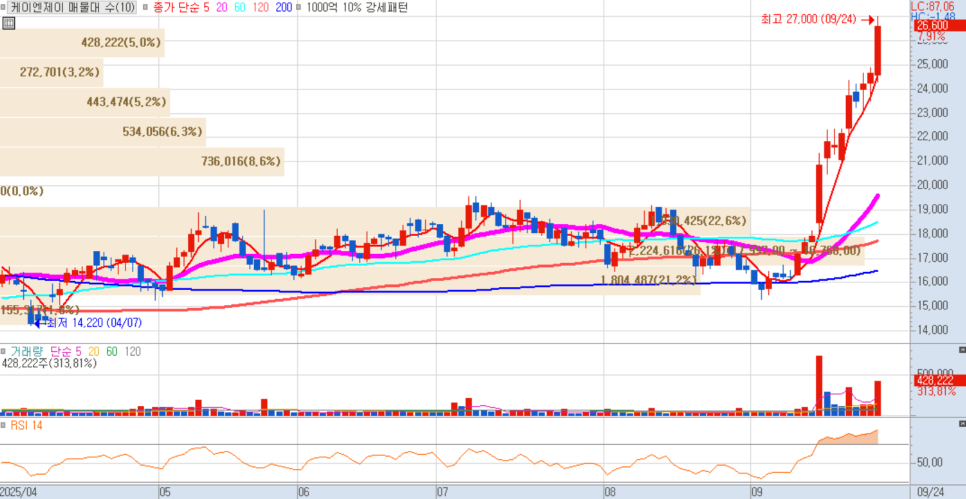Screen dimensions: 966x499
Task: Click the 428,222(5.0%) volume profile bar
Action: 83,43
